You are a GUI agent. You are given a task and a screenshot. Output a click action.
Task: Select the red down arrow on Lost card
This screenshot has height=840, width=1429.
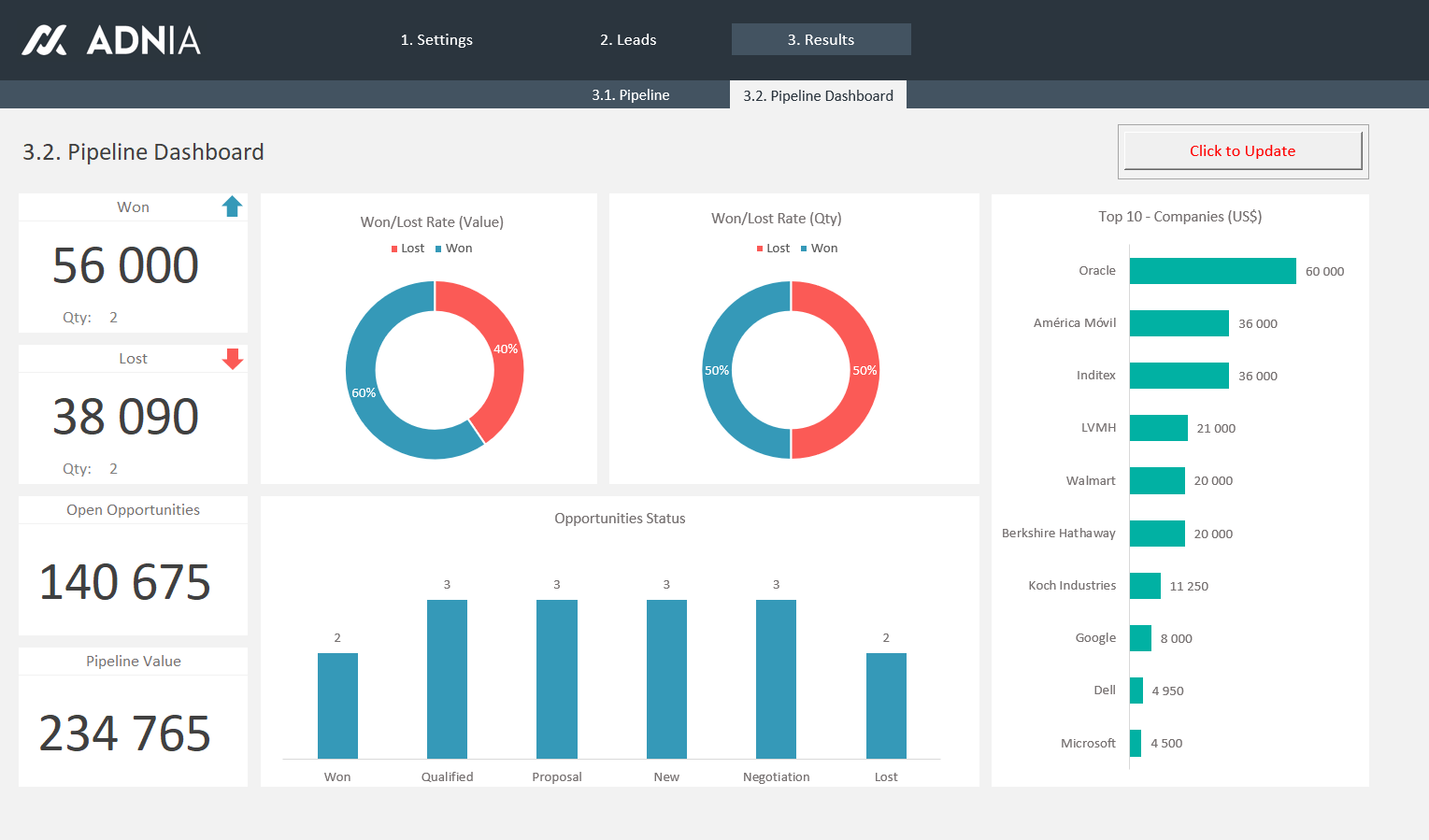tap(232, 358)
